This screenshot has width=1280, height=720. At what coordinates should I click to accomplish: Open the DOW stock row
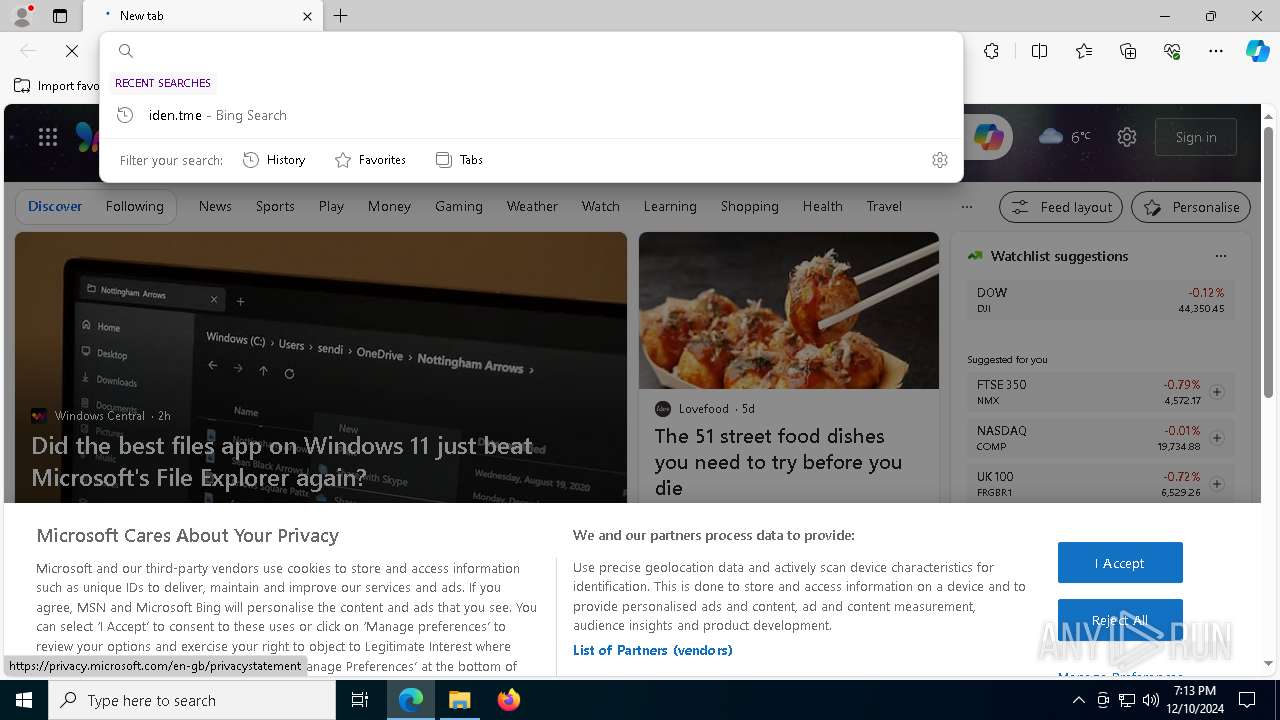[1100, 300]
